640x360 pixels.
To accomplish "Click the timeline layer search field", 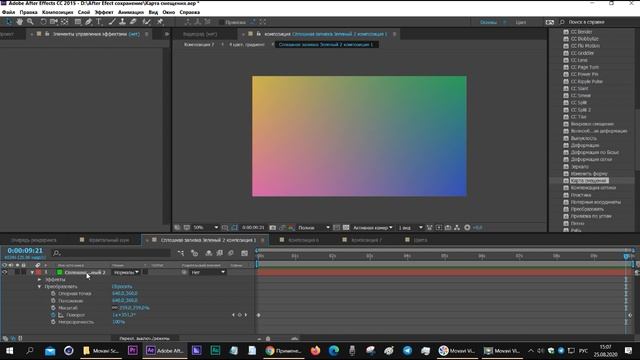I will [112, 253].
